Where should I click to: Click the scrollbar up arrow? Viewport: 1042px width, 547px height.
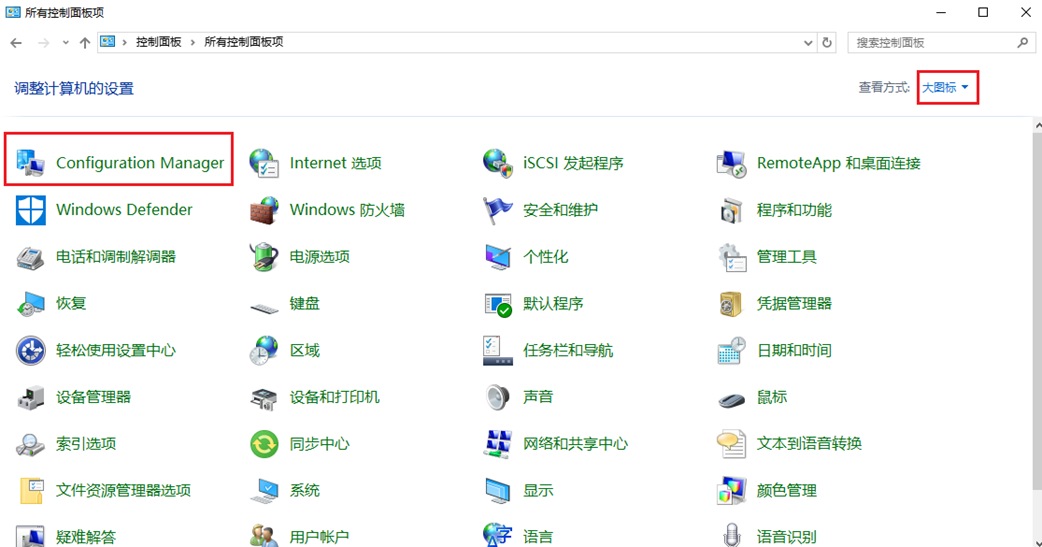[1037, 124]
